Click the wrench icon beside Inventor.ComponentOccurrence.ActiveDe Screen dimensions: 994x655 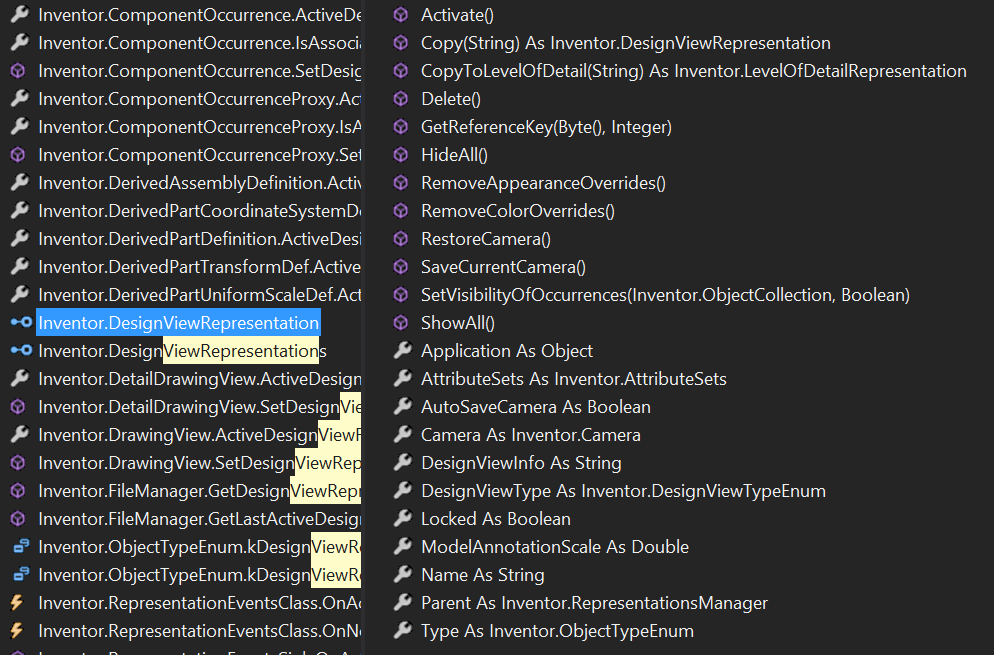point(20,14)
